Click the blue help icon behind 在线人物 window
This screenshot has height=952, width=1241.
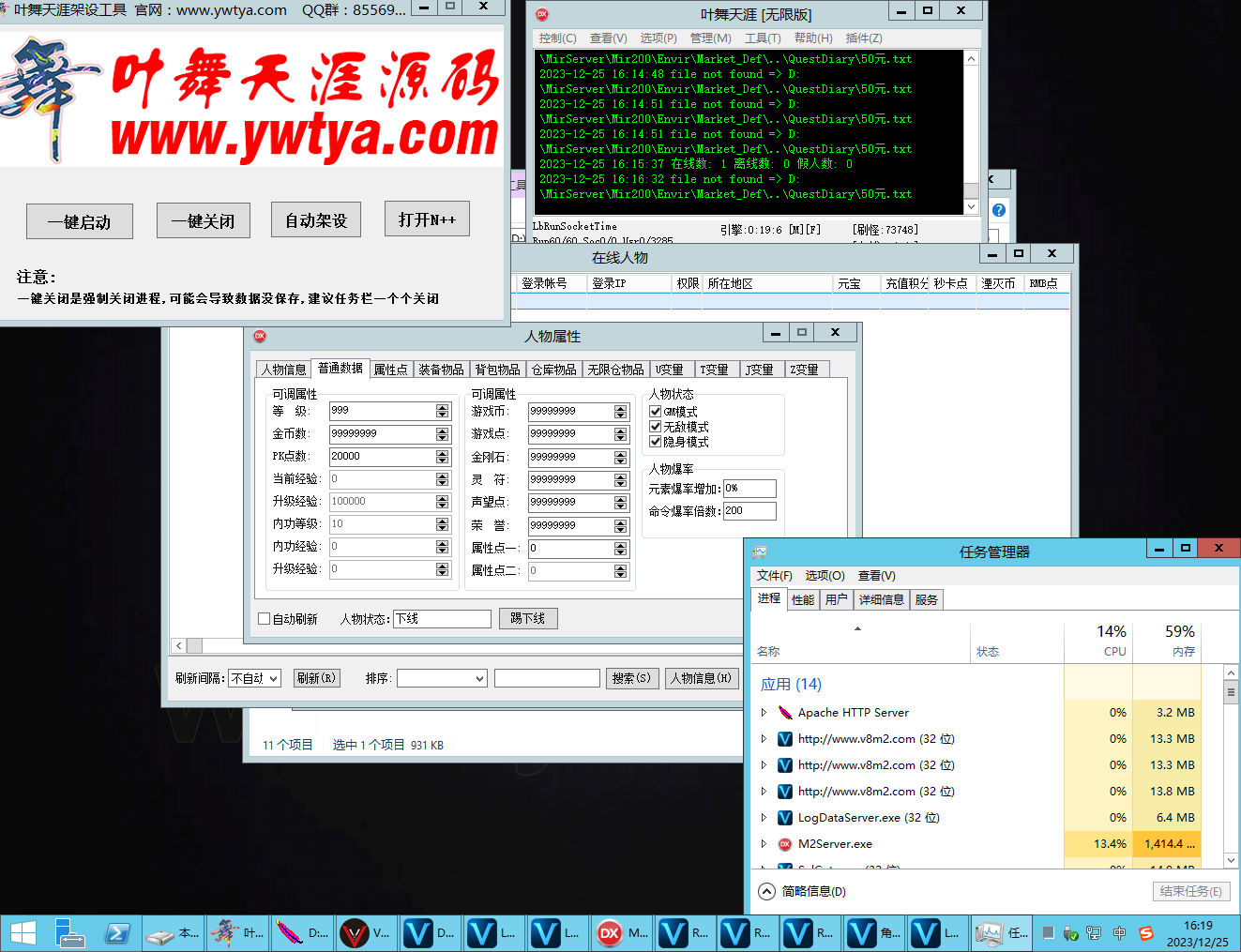pos(999,210)
